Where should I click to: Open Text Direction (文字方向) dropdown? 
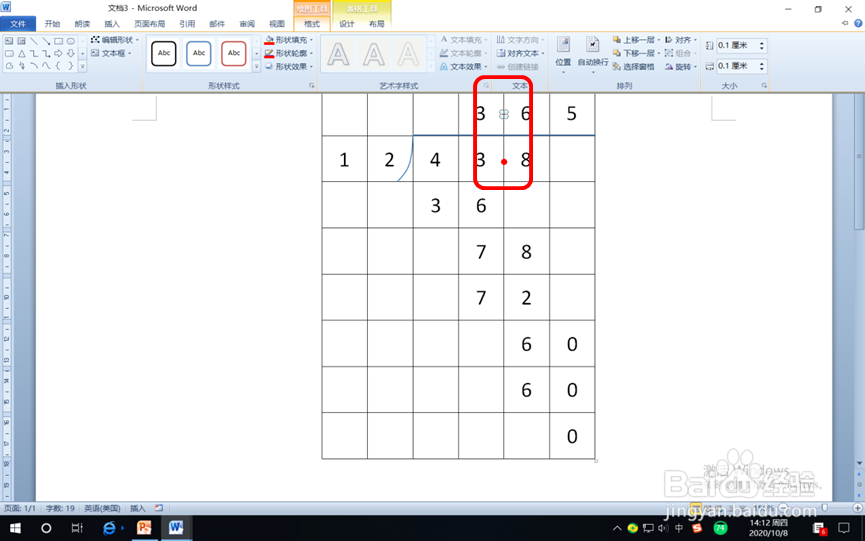coord(520,40)
